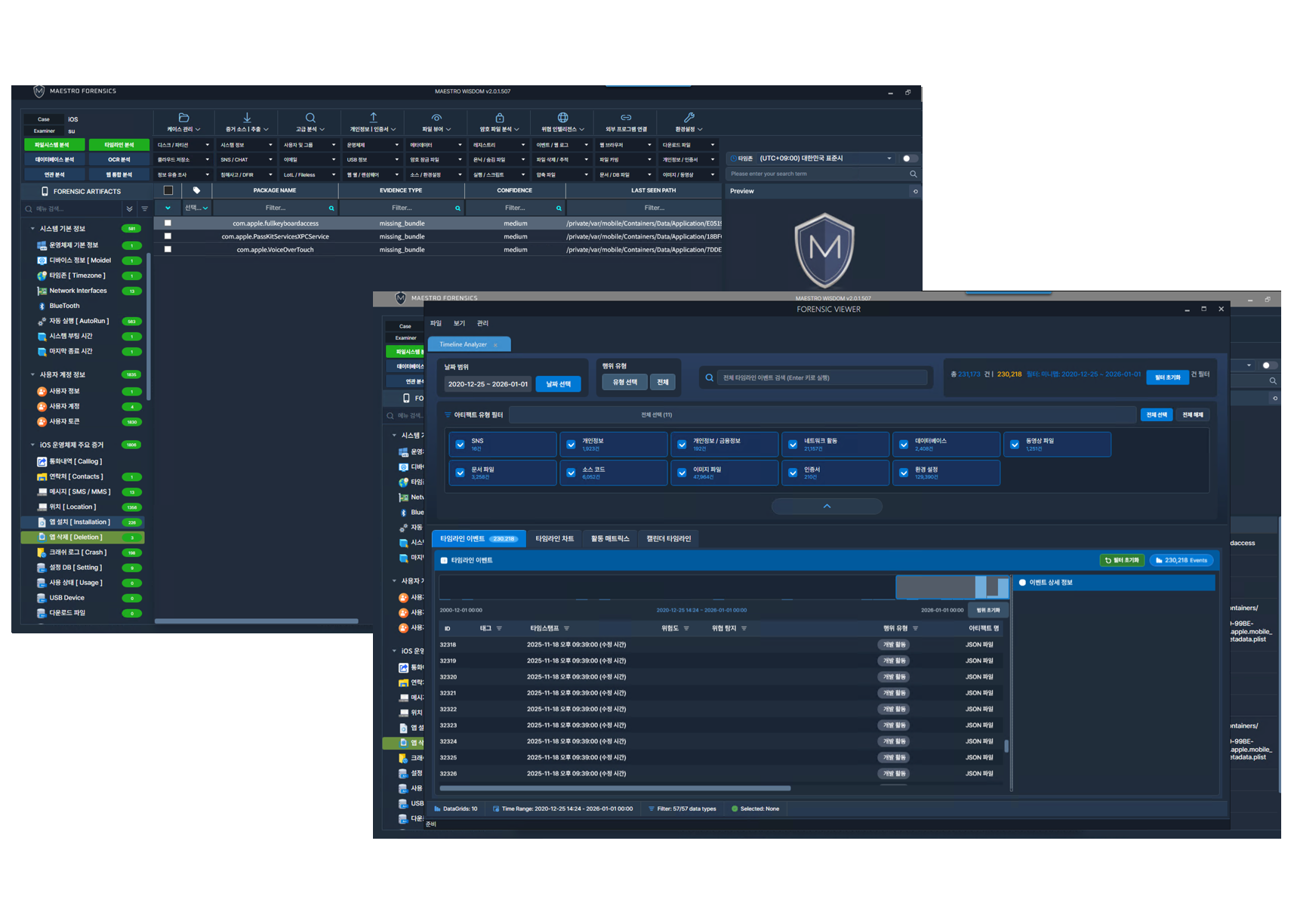Viewport: 1291px width, 924px height.
Task: Click the 외부 프로그램 연결 link icon
Action: pyautogui.click(x=626, y=118)
